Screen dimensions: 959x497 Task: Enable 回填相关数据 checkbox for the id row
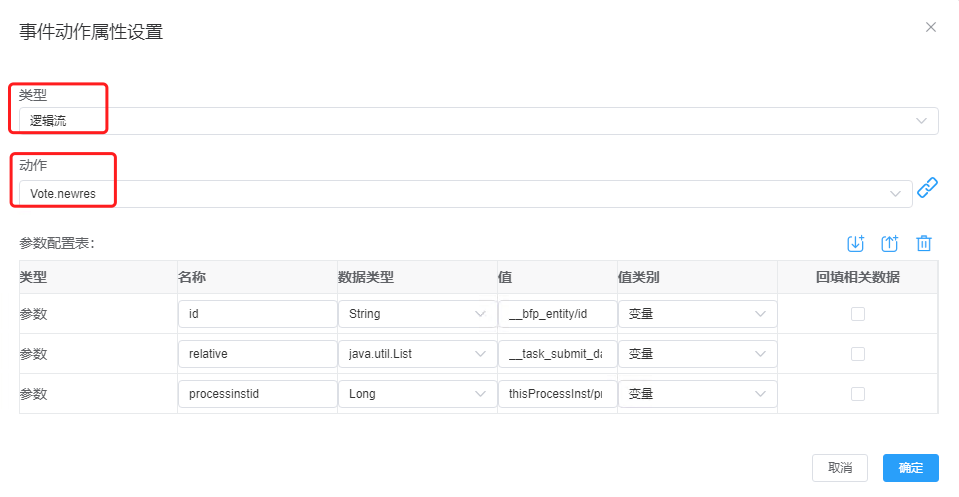(857, 314)
